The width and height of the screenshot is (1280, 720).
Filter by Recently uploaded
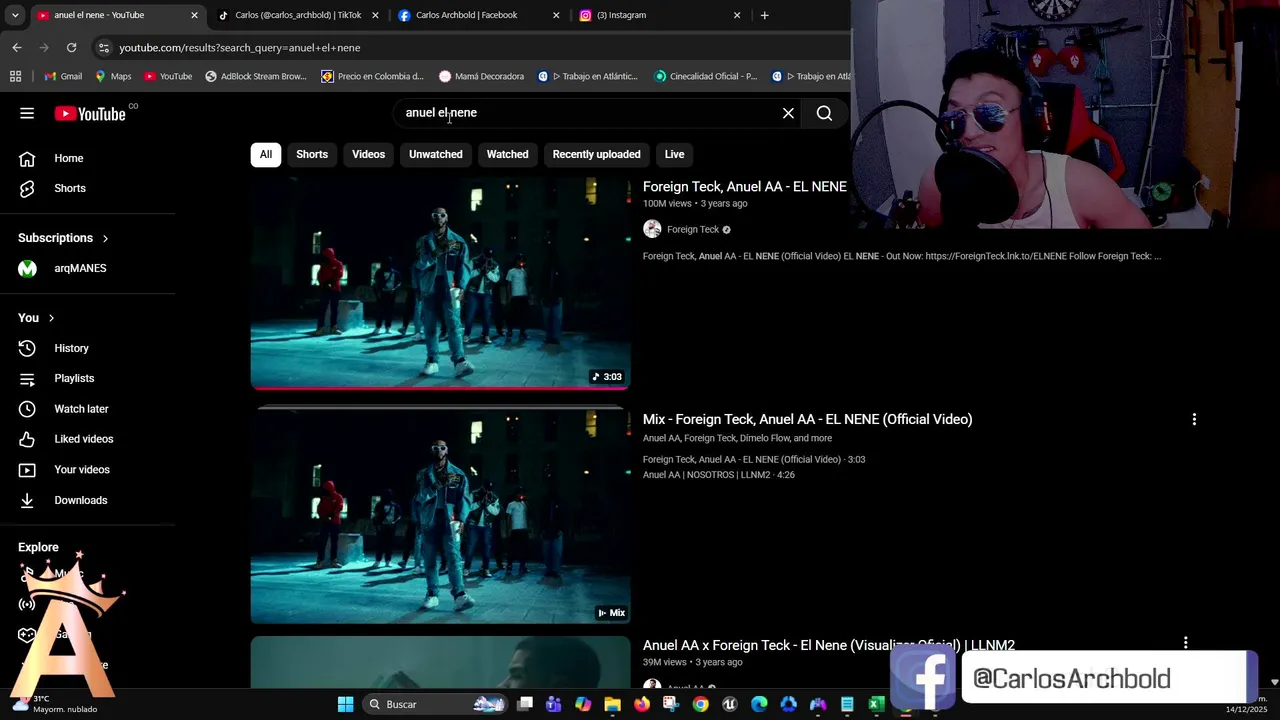click(x=596, y=154)
